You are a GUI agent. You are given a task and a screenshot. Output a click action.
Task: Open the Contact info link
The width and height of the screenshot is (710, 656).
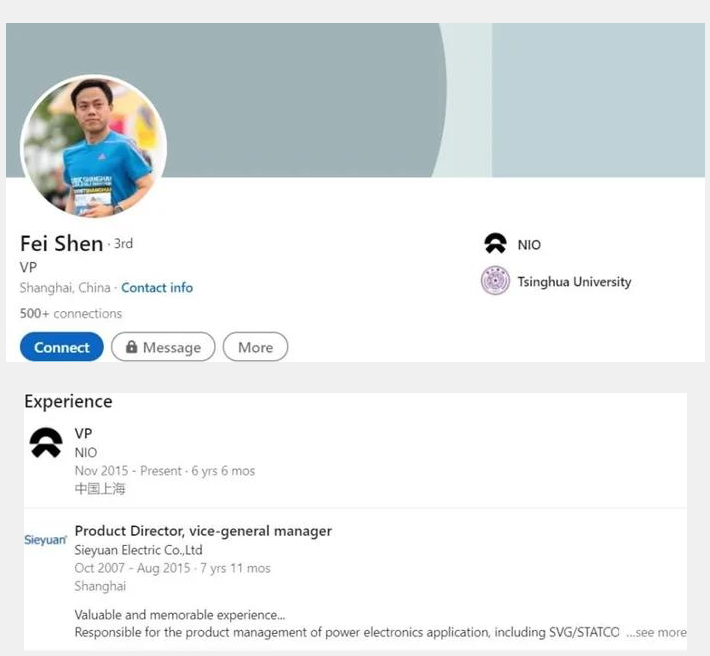tap(157, 288)
